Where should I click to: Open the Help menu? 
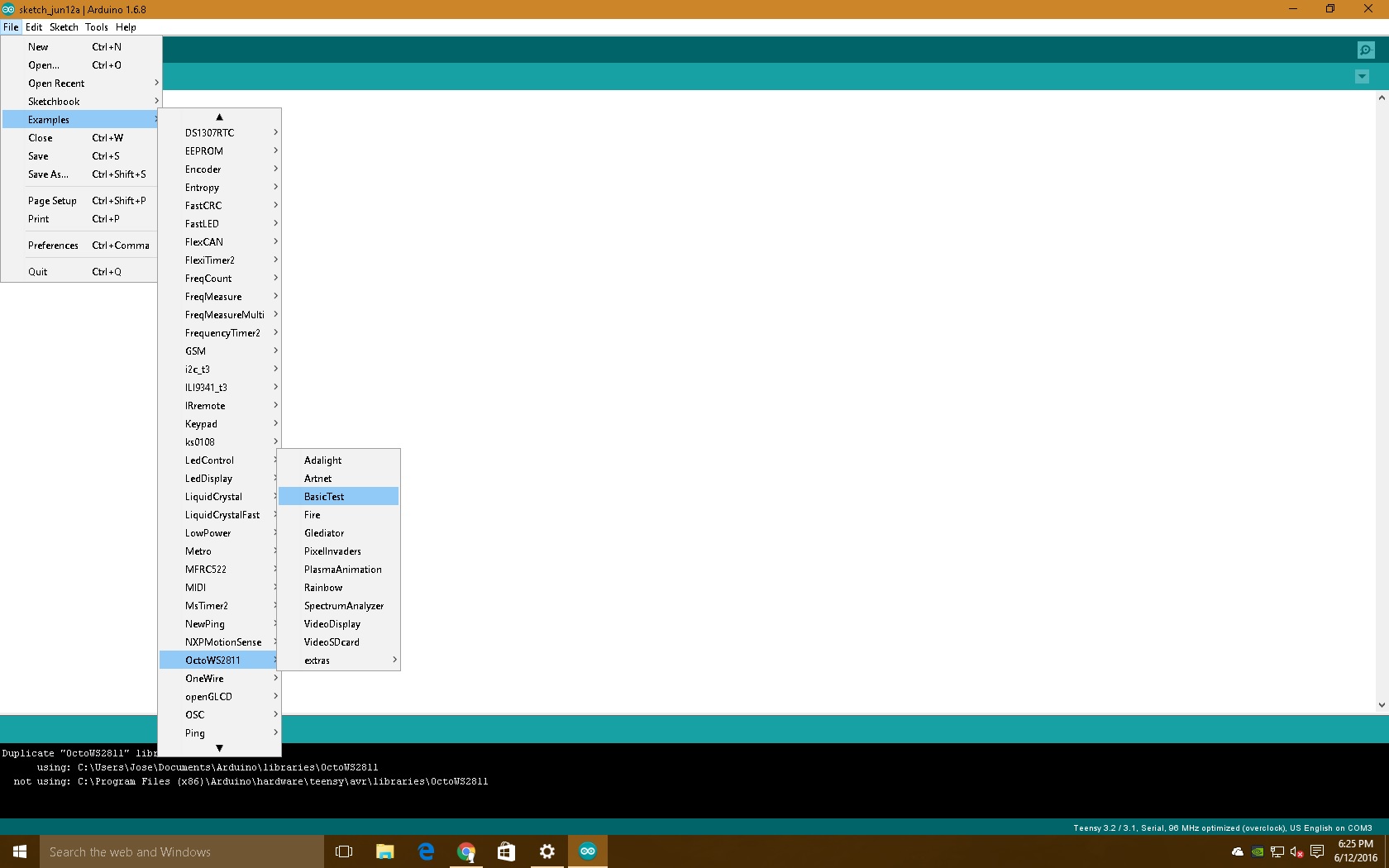[x=126, y=27]
